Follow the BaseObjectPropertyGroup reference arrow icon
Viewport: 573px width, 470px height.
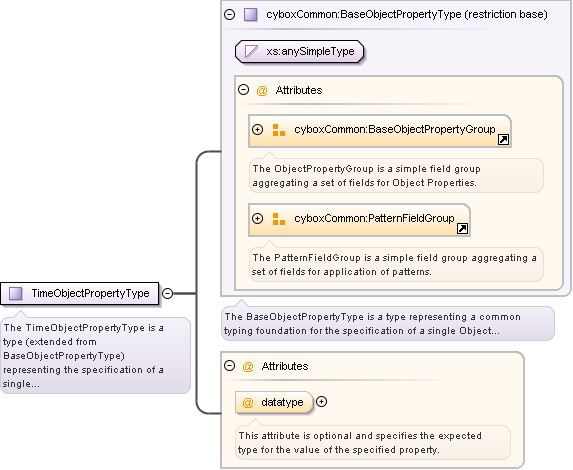[x=503, y=140]
